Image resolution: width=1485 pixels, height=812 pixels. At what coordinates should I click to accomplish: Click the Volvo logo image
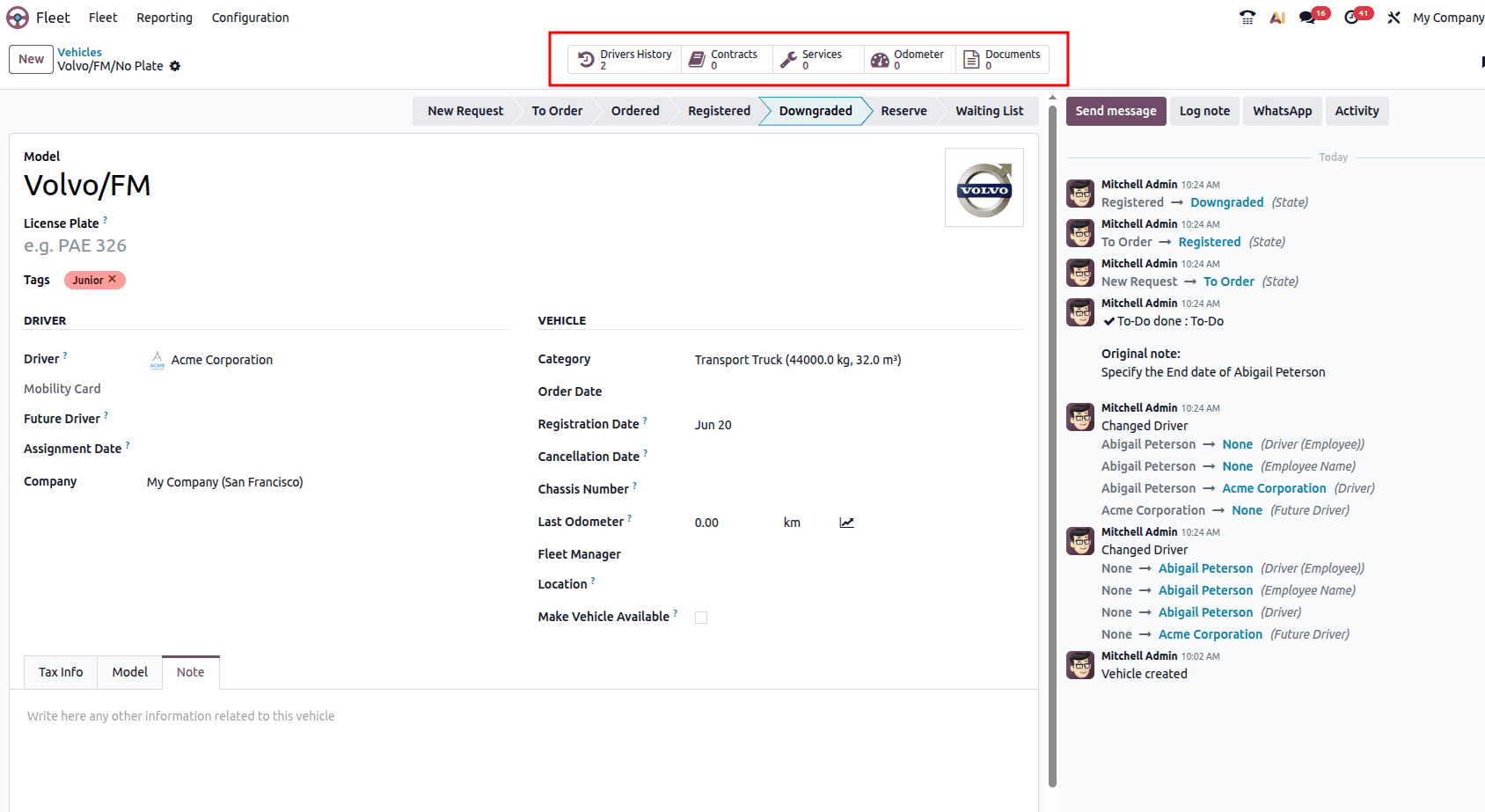coord(984,188)
